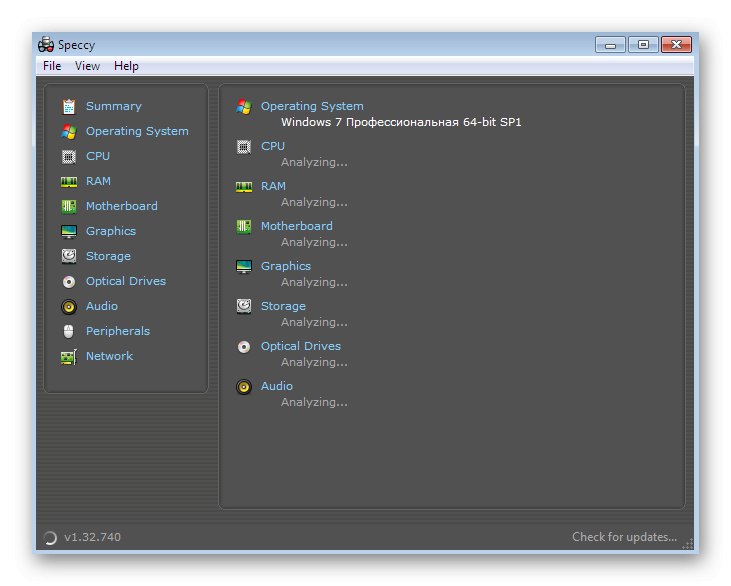
Task: Show the RAM section from sidebar label
Action: (98, 181)
